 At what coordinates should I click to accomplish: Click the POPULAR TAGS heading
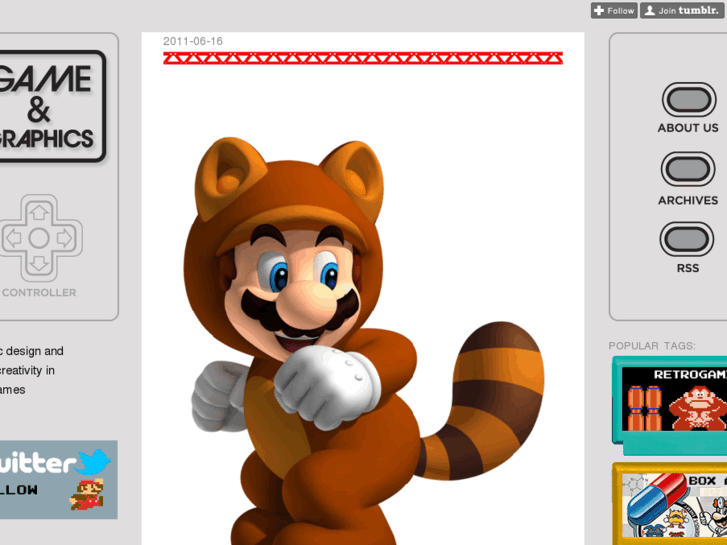coord(652,346)
